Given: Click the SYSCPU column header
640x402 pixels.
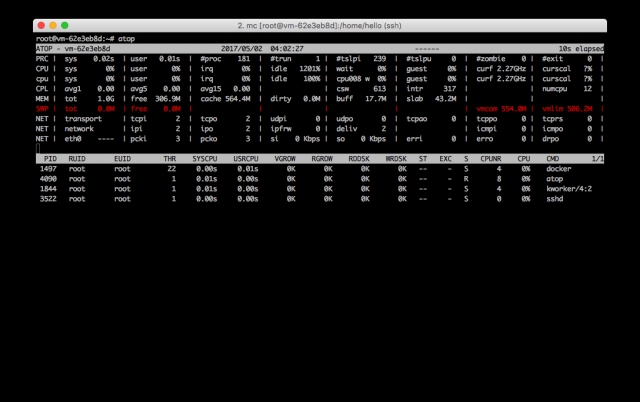Looking at the screenshot, I should [x=204, y=159].
